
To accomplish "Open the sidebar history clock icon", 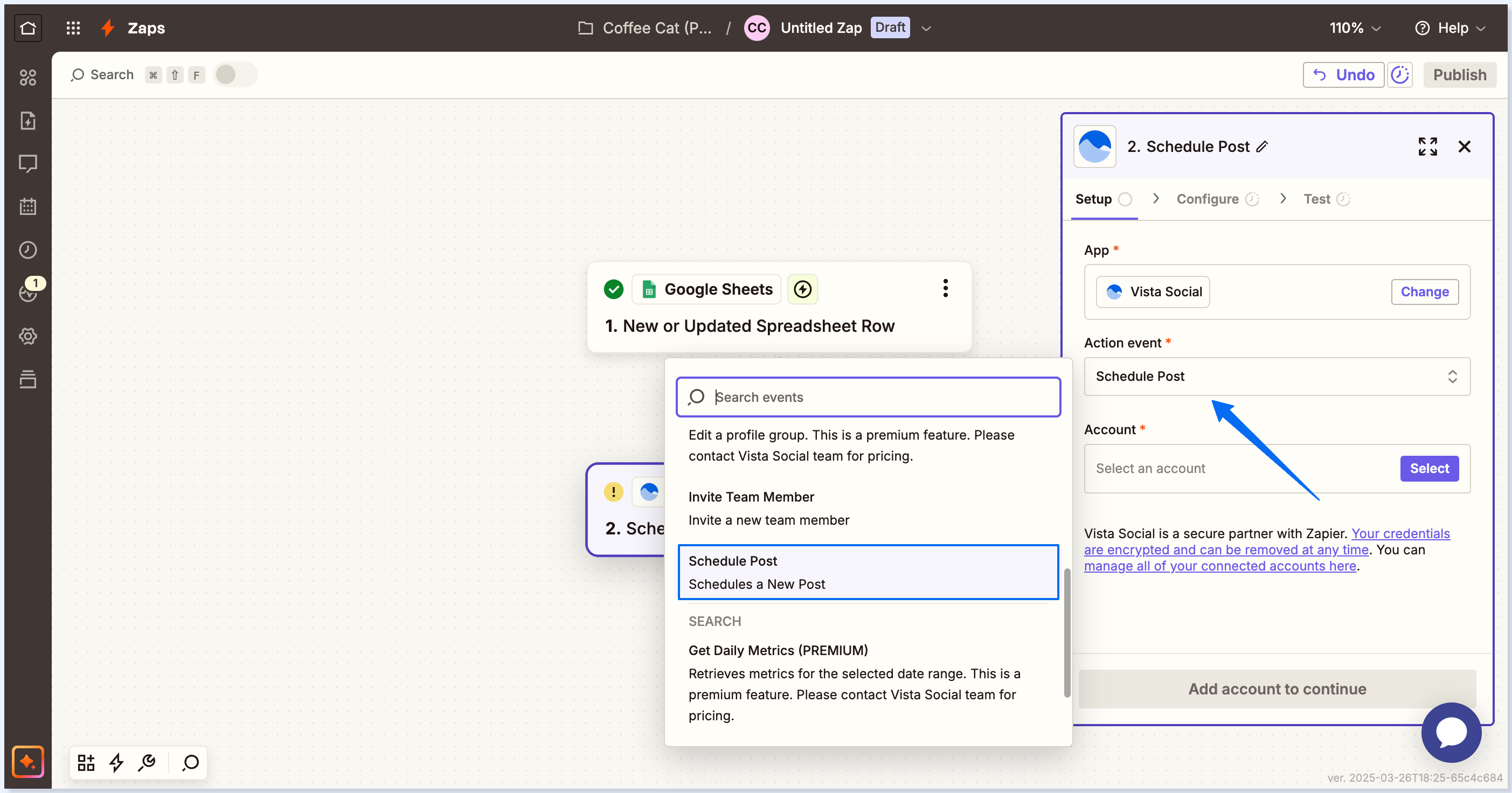I will (x=27, y=250).
